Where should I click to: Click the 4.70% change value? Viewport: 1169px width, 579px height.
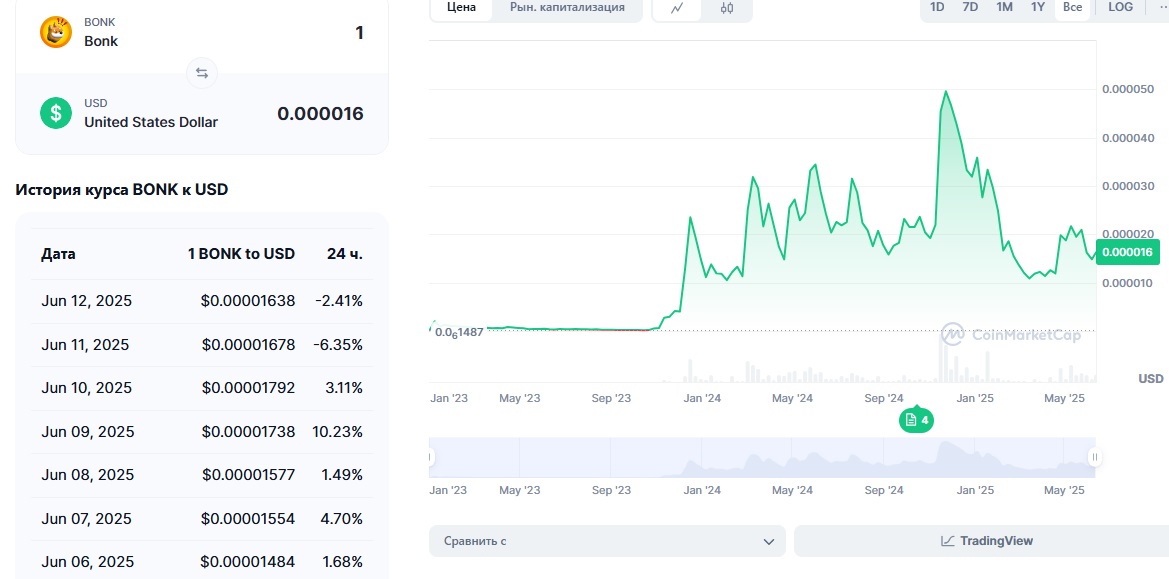(x=342, y=519)
